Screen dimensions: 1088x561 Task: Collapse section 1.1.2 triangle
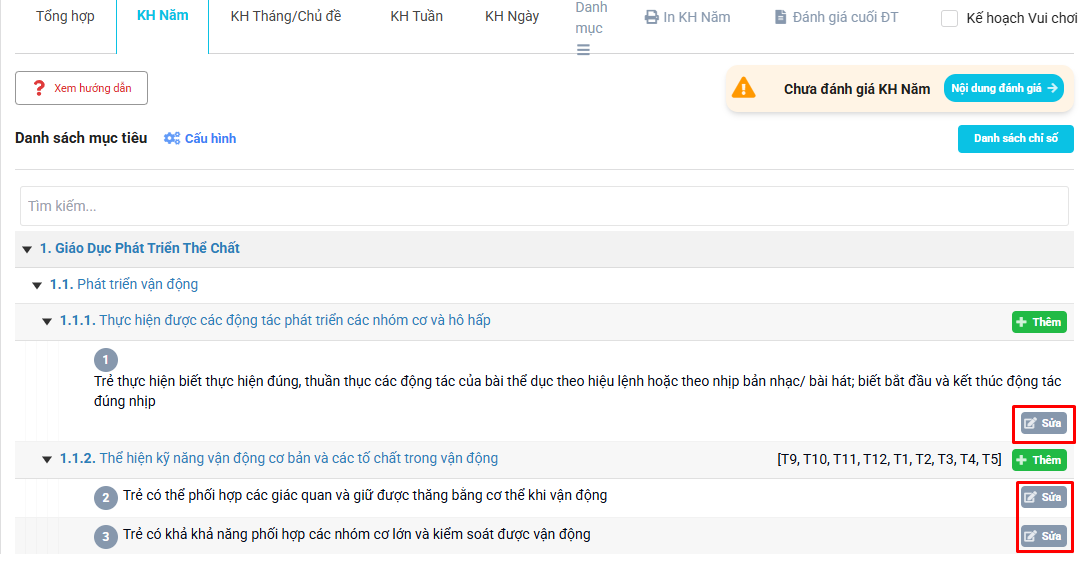pyautogui.click(x=46, y=460)
